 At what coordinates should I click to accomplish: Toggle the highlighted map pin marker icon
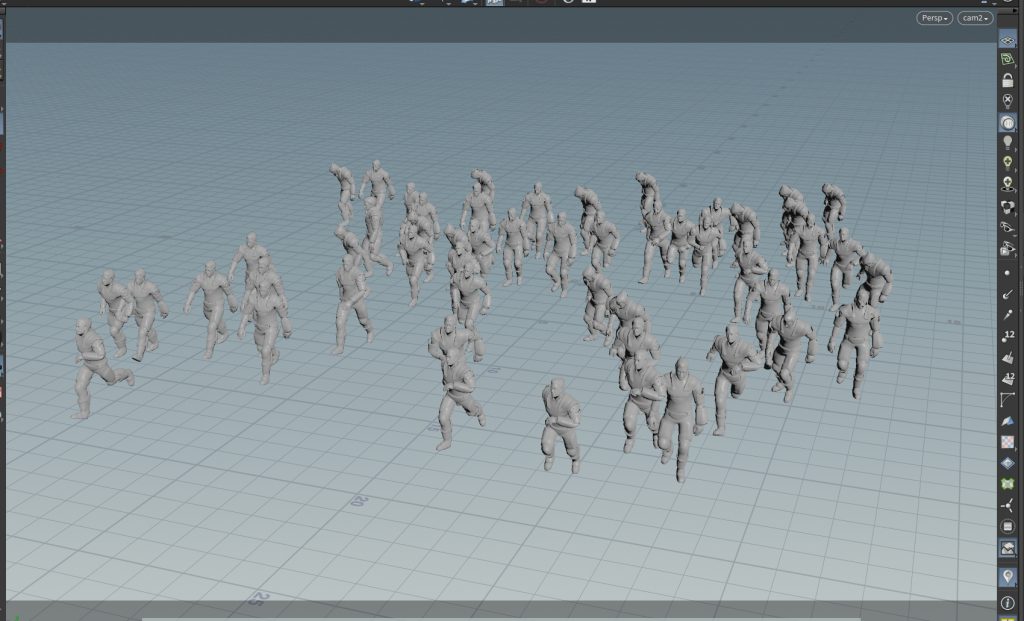[1008, 577]
